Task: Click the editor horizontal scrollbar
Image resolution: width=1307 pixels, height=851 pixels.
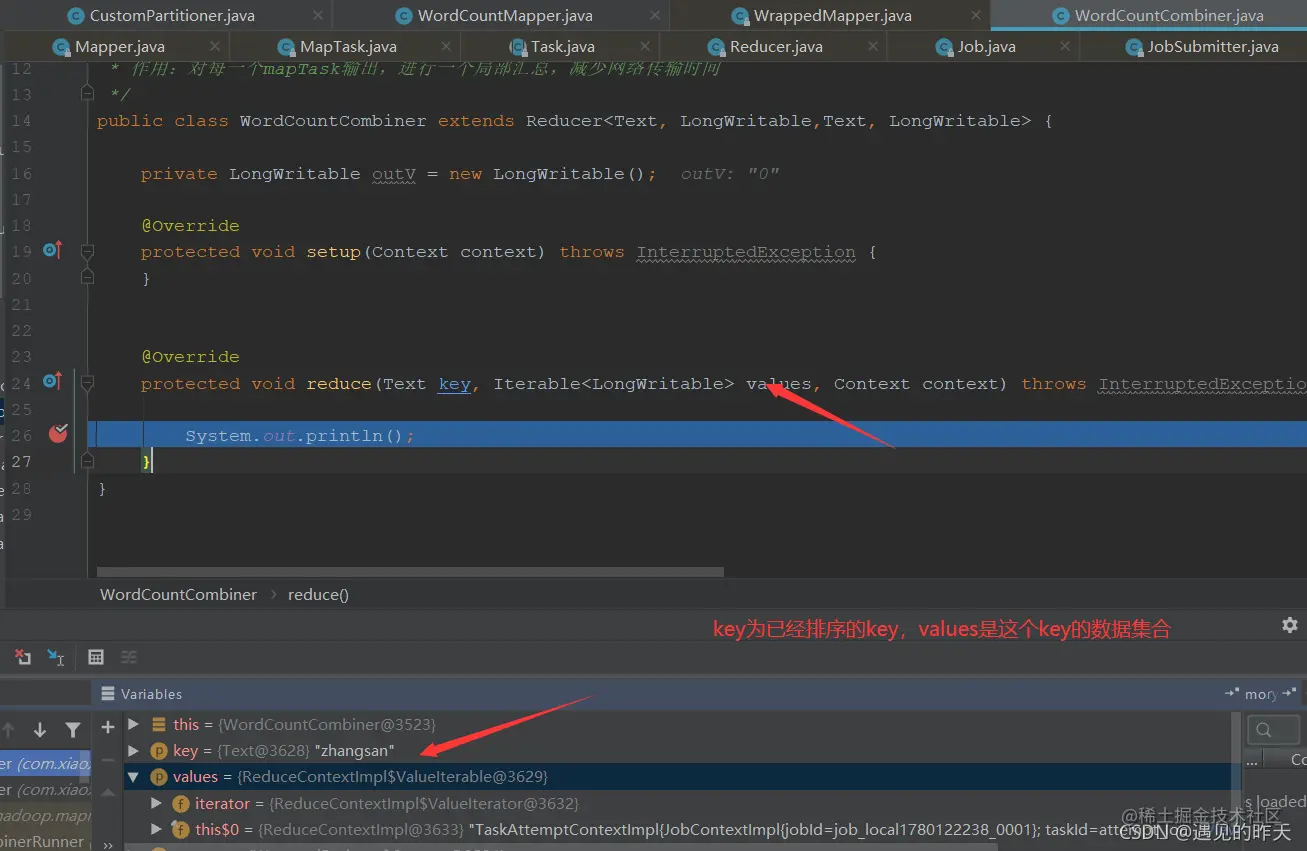Action: tap(410, 572)
